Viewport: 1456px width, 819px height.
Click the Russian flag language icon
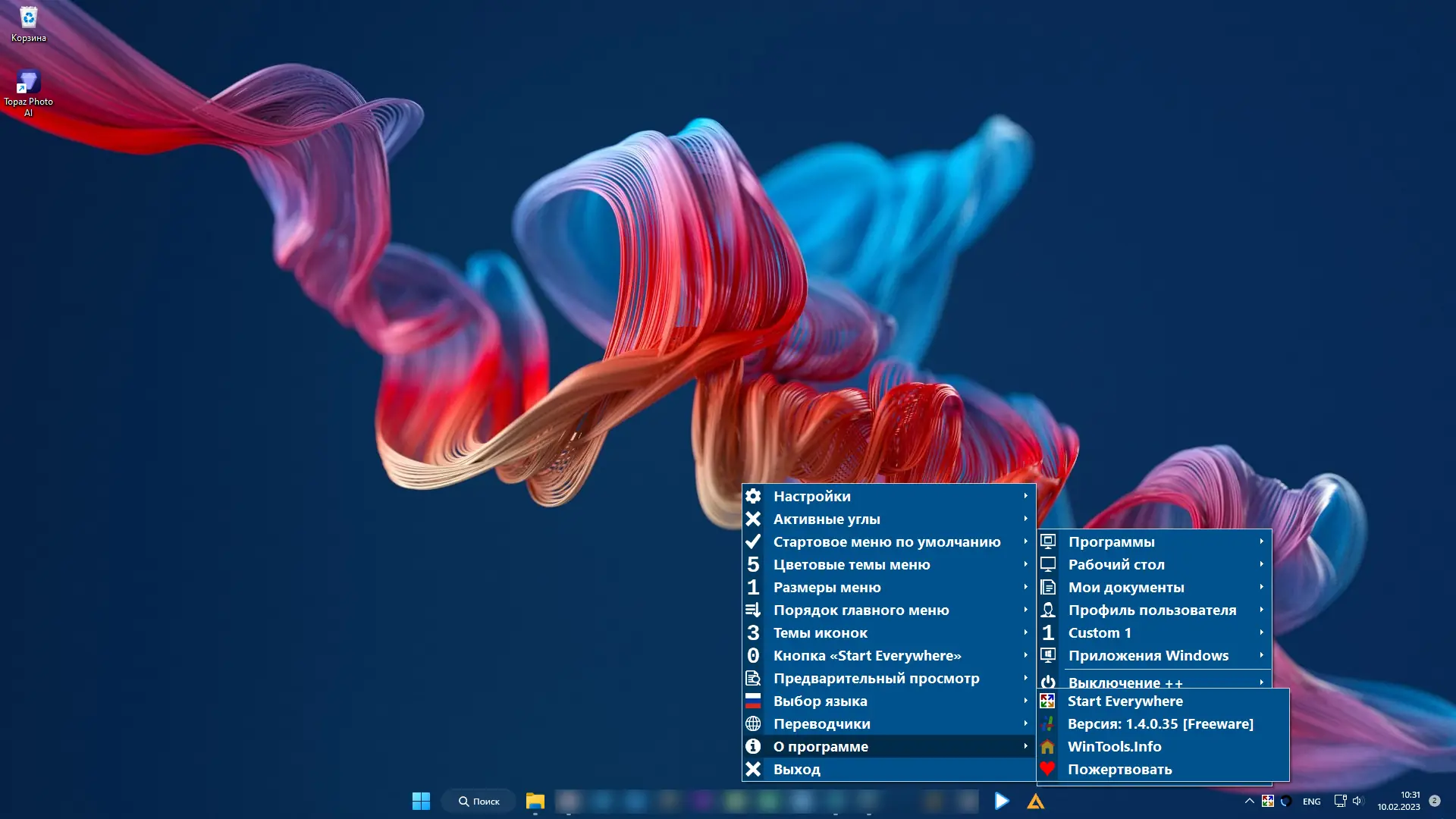point(753,701)
